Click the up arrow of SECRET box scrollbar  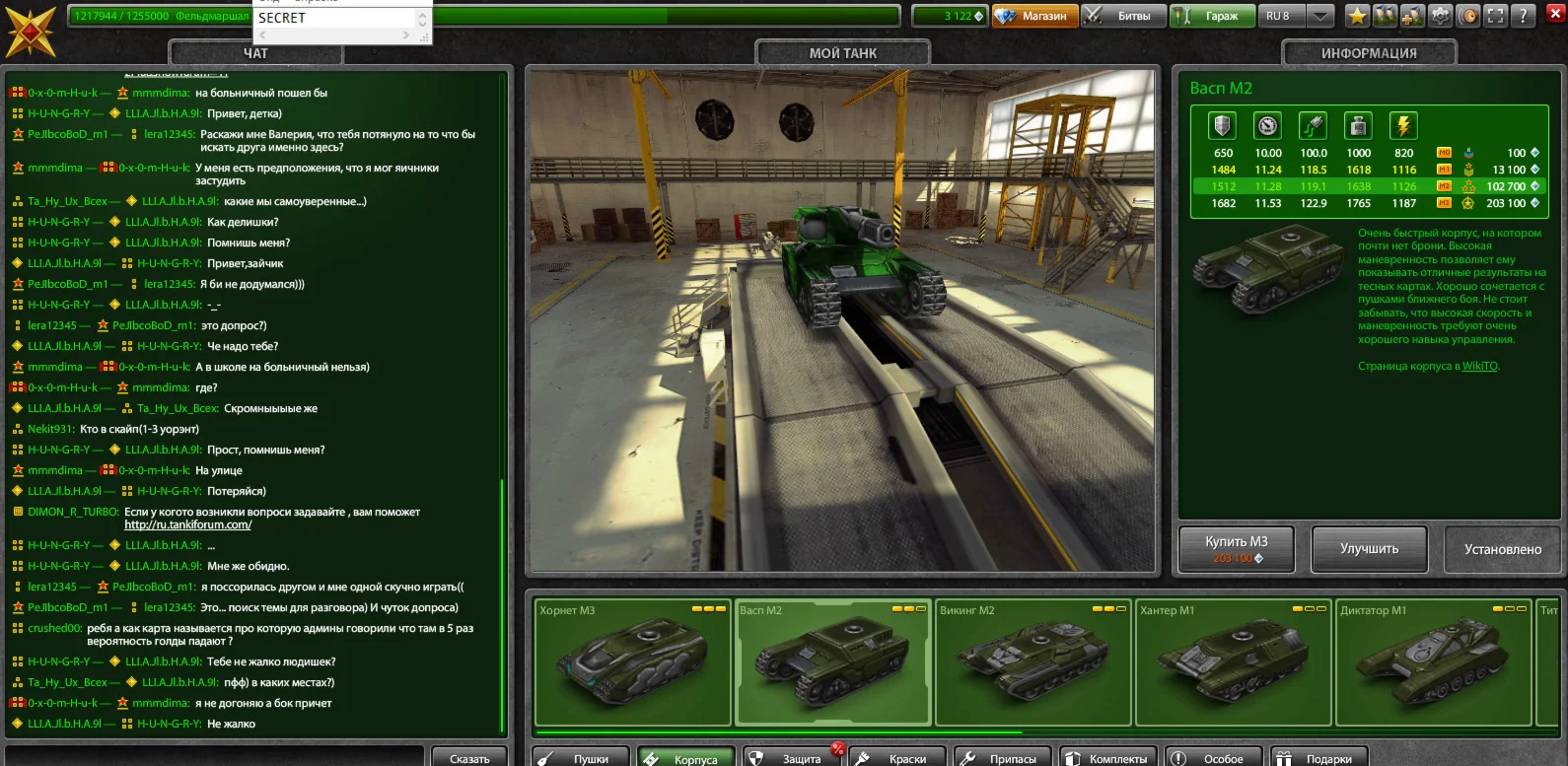(x=423, y=14)
